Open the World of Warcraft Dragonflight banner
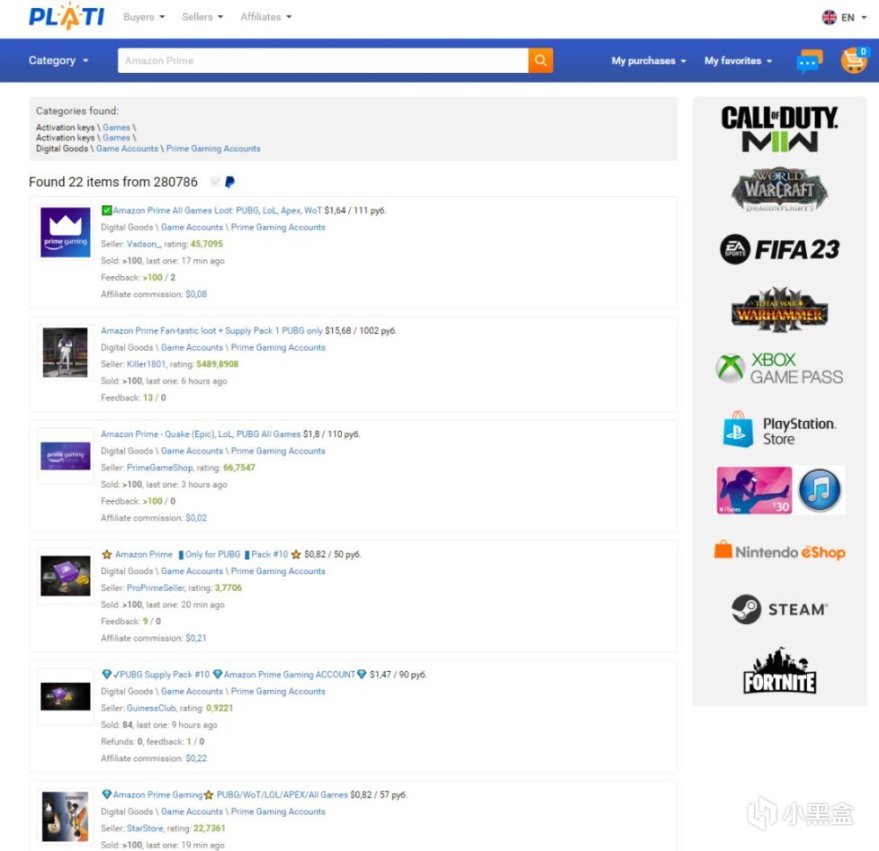 [x=779, y=189]
